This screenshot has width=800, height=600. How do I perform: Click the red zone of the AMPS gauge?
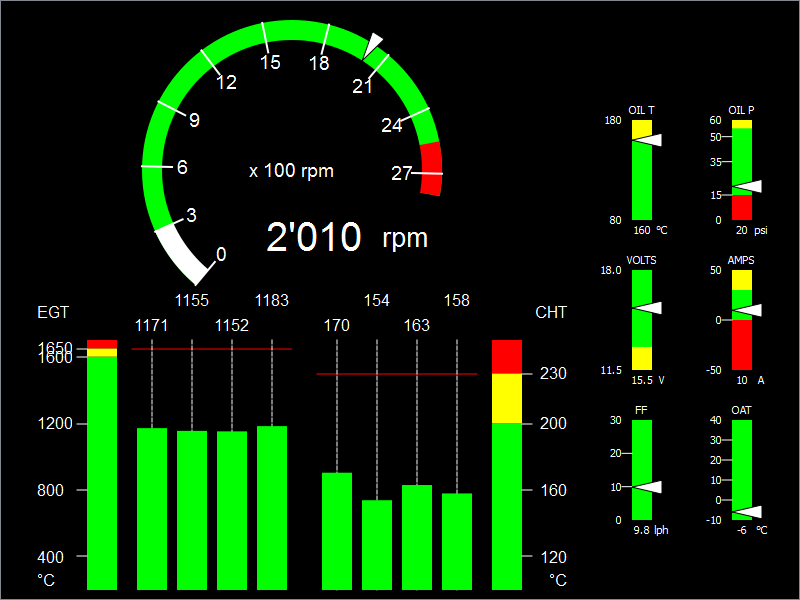742,345
